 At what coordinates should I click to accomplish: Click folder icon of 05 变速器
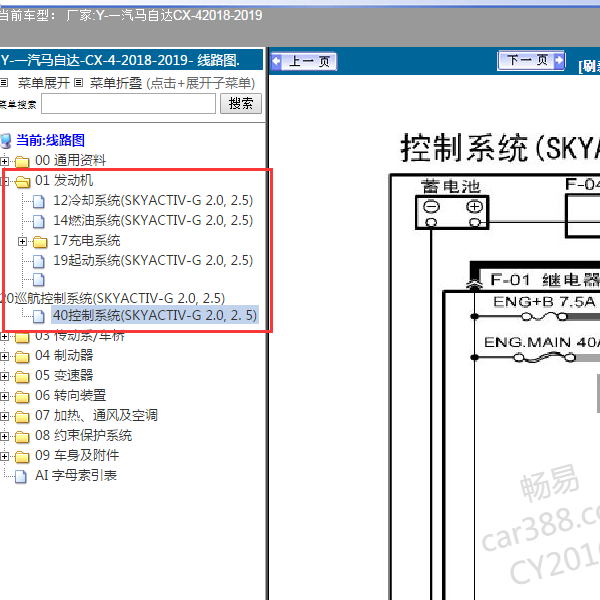(x=22, y=377)
